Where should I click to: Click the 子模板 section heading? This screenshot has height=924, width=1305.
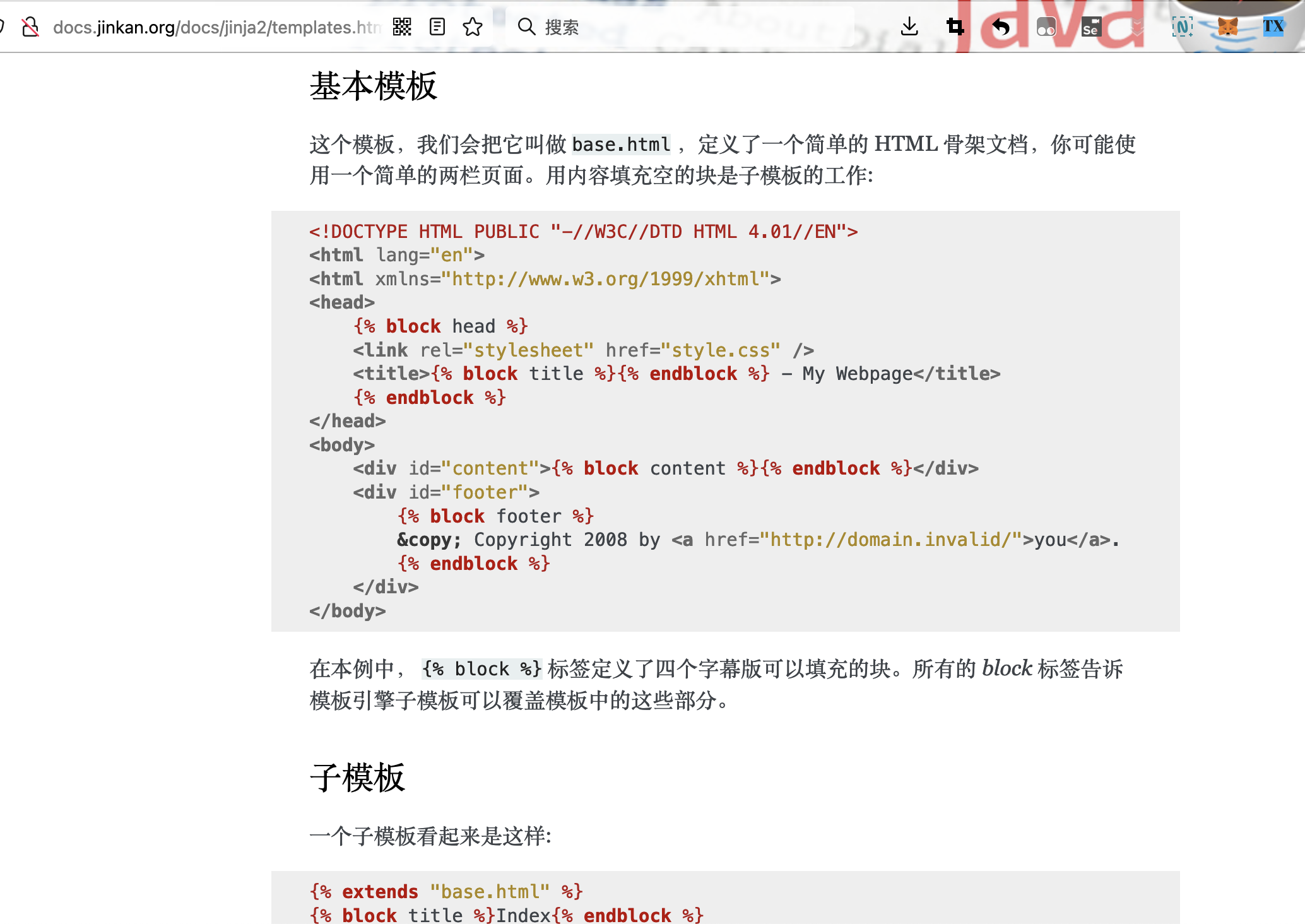[357, 778]
